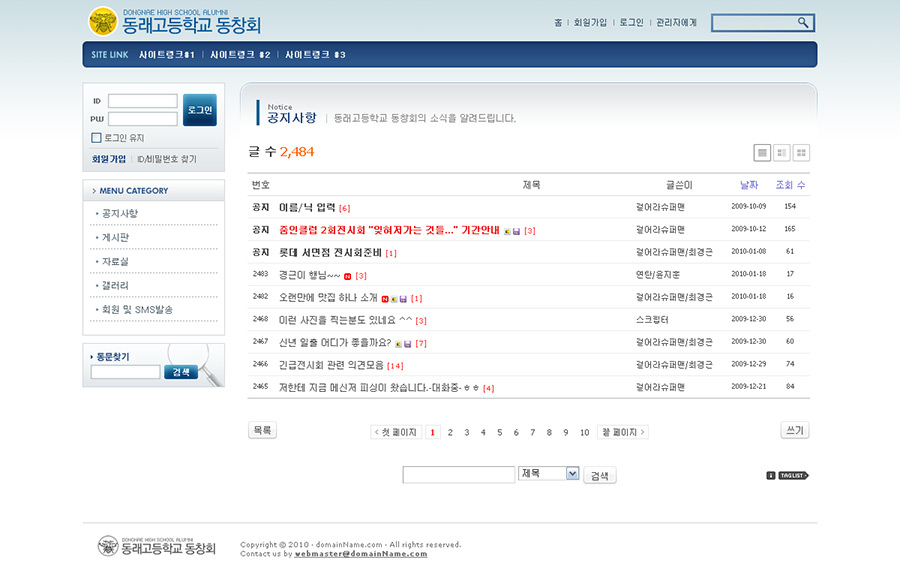Click the 회원가입 link in top navigation
Screen dimensions: 900x578
(589, 22)
